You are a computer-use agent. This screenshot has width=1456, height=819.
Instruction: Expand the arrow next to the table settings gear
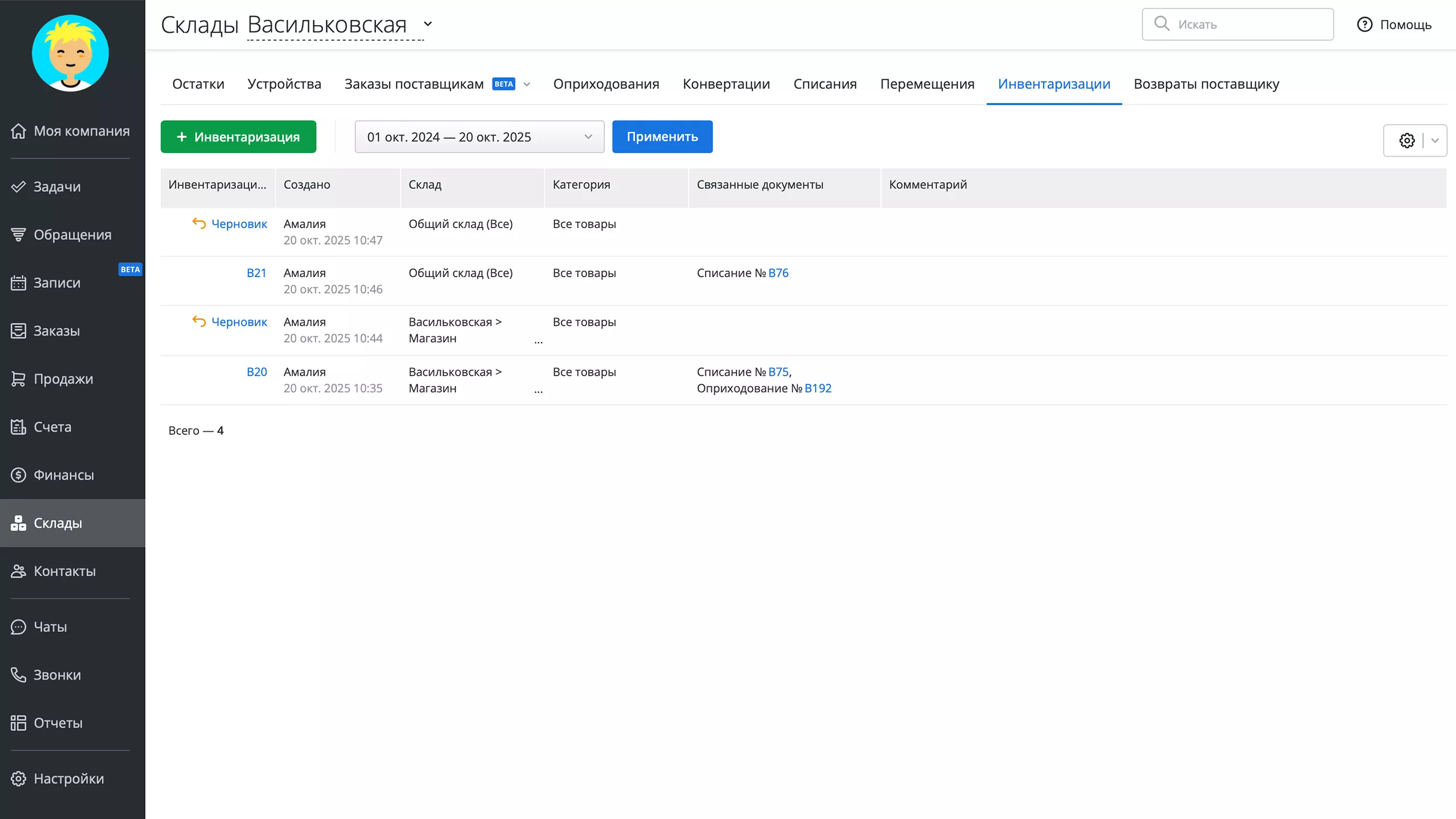(1435, 140)
